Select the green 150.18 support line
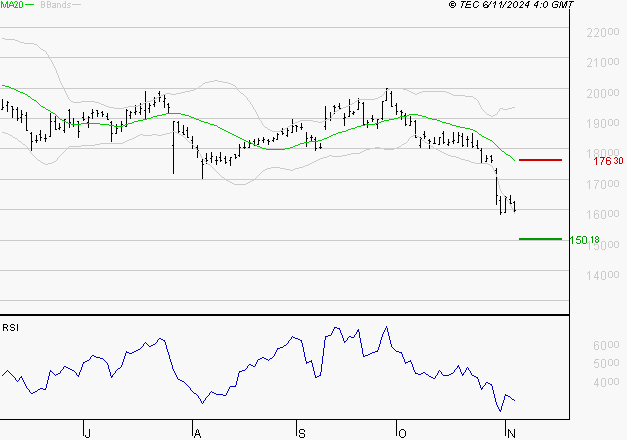Image resolution: width=627 pixels, height=440 pixels. (540, 239)
